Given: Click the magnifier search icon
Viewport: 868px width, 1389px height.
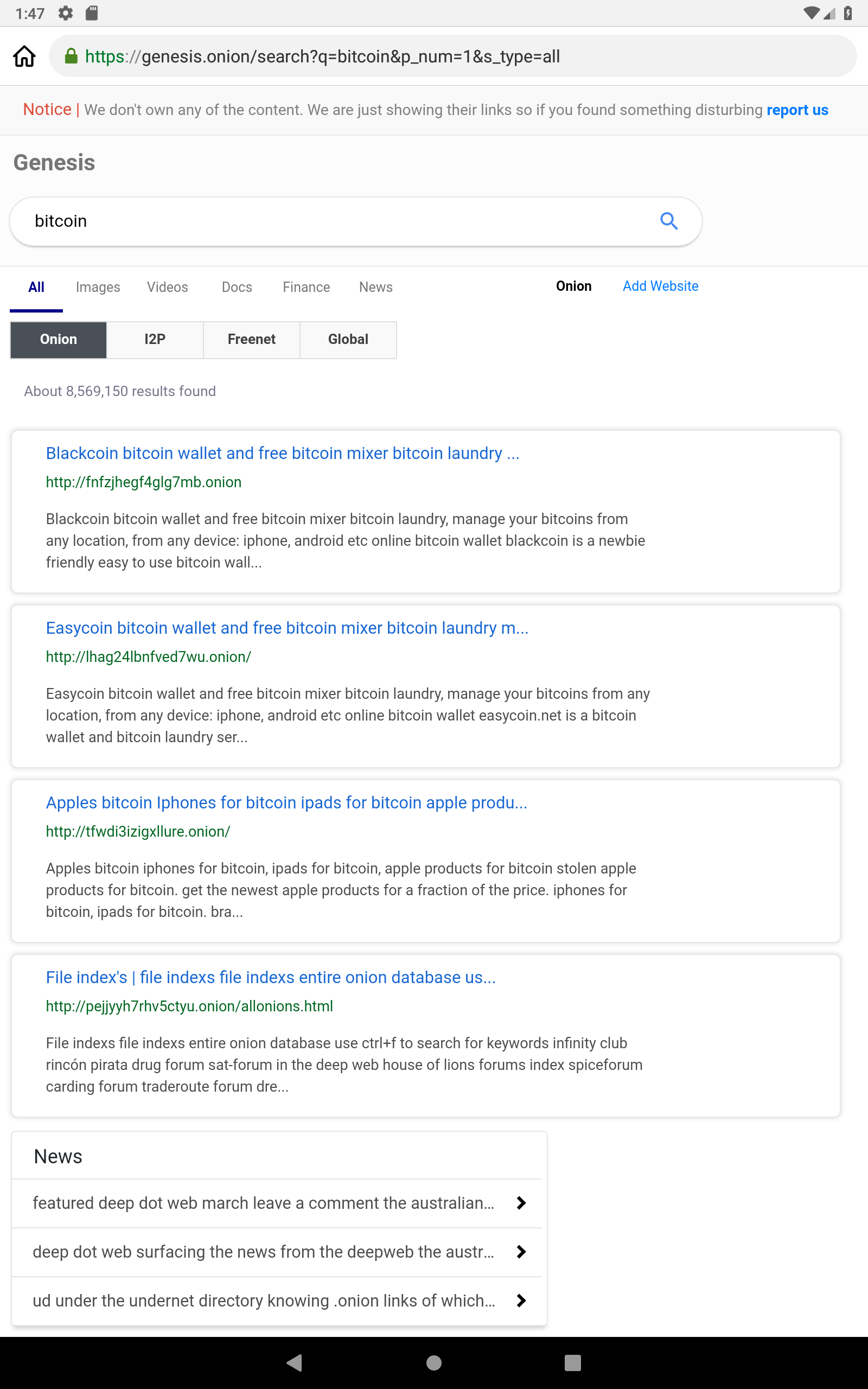Looking at the screenshot, I should 669,221.
